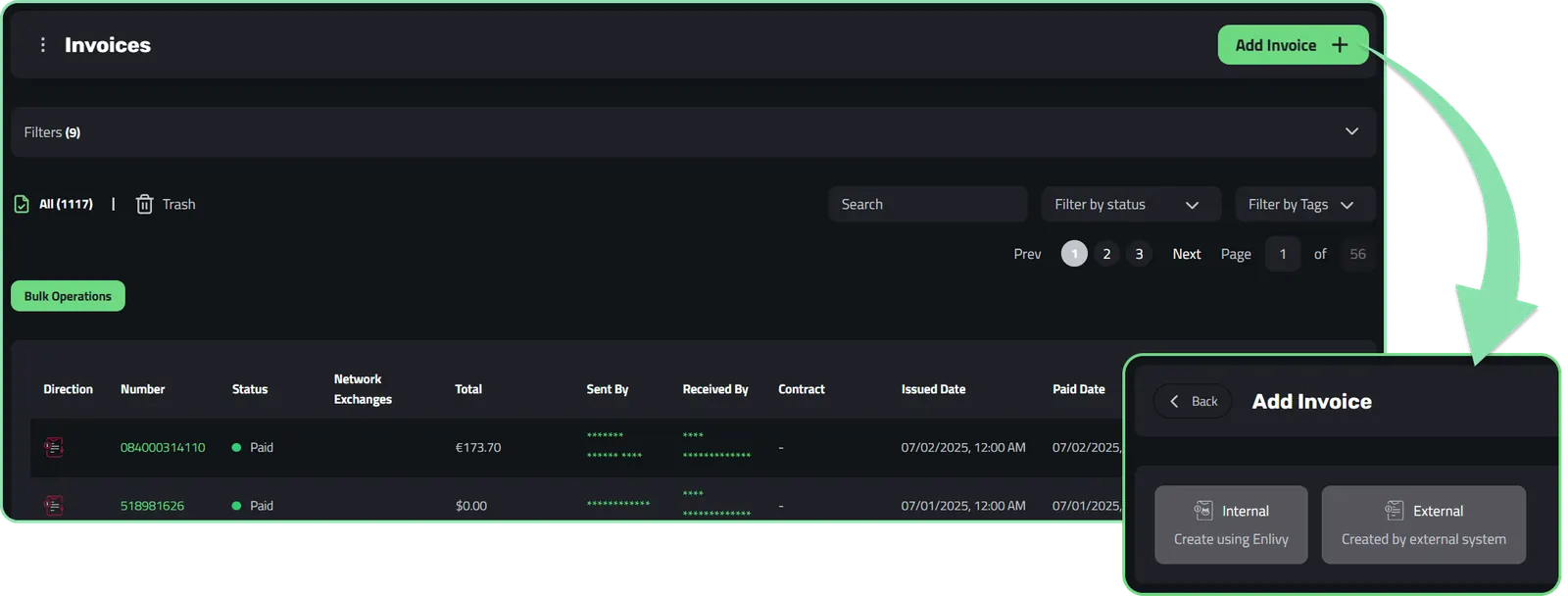
Task: Click direction icon for invoice 084000314110
Action: (54, 447)
